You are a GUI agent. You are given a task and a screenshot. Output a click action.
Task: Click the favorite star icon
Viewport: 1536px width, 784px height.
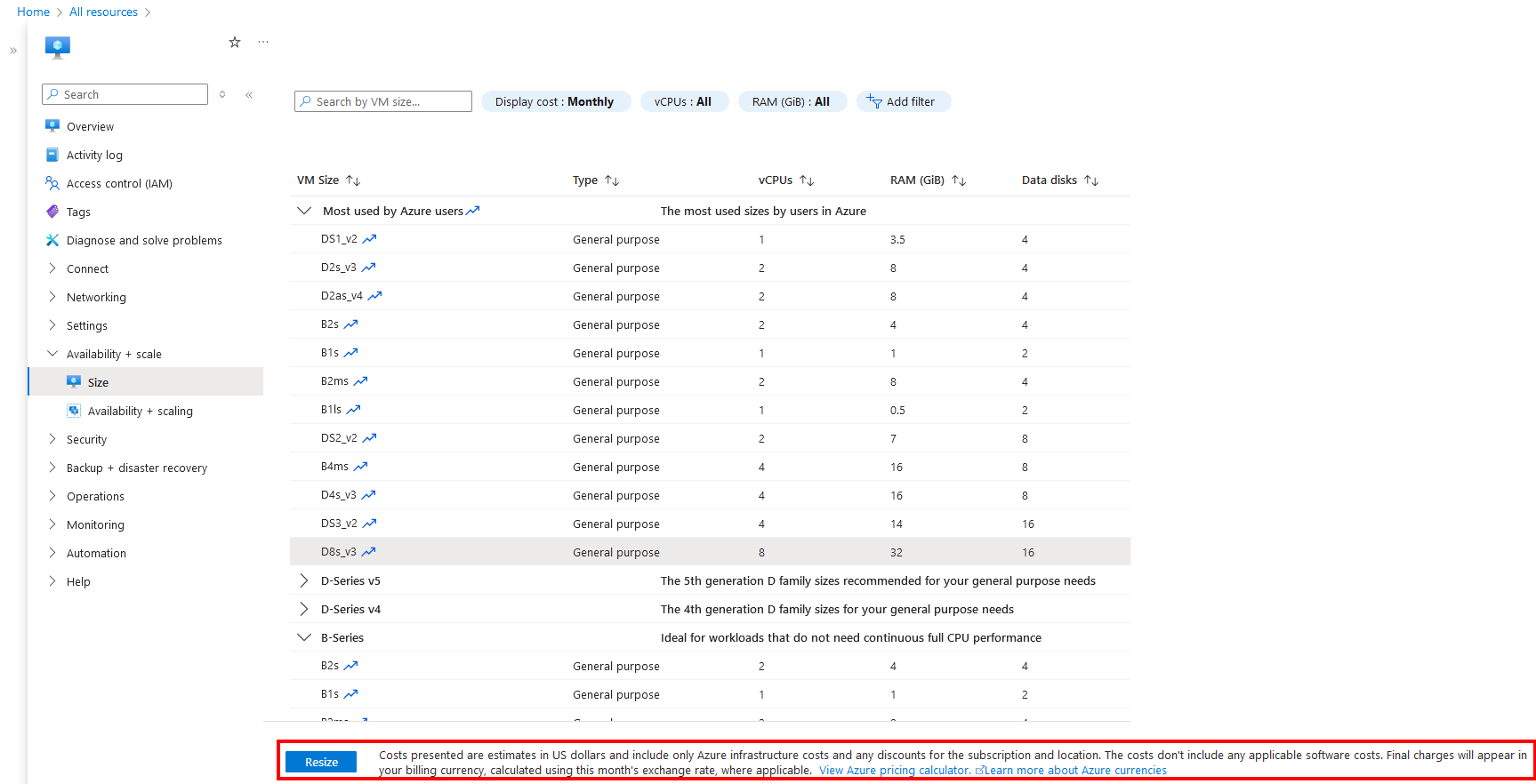(235, 42)
